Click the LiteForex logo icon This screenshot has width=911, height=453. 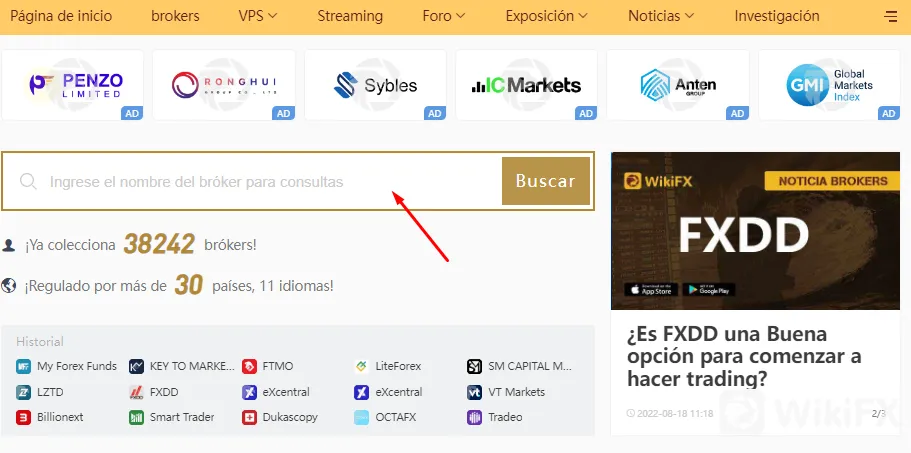[x=361, y=366]
